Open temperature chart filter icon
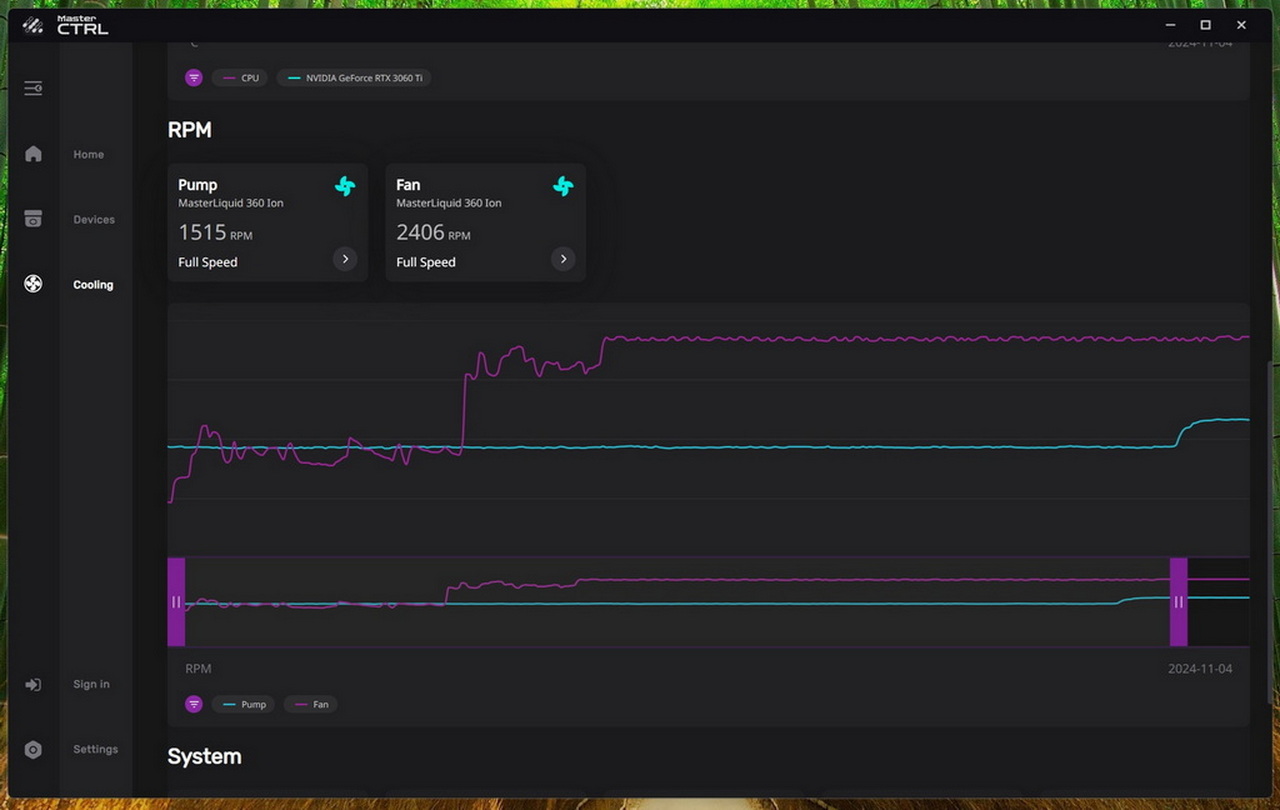 pyautogui.click(x=194, y=78)
